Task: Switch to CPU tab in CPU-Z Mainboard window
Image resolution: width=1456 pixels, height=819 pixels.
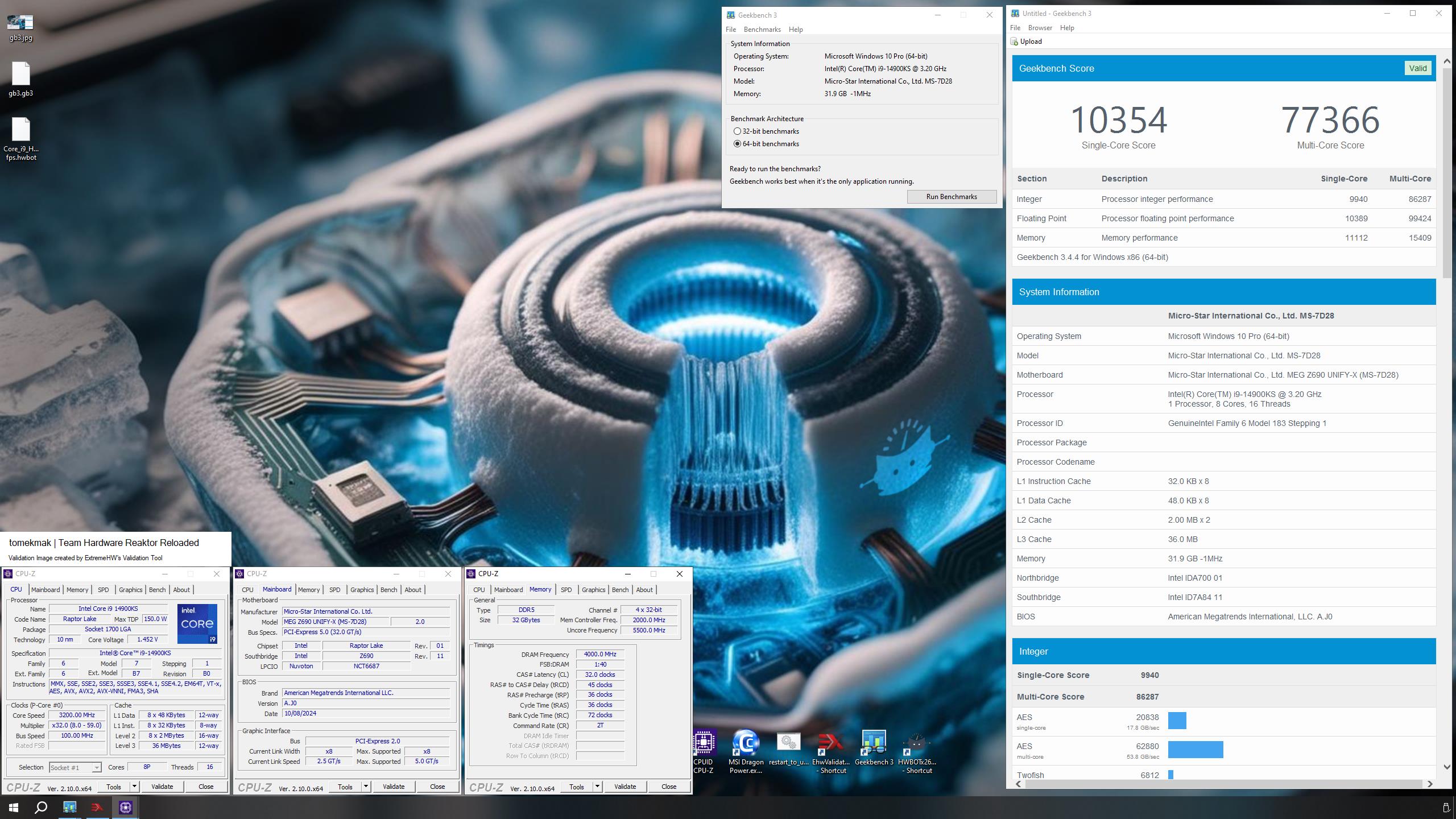Action: tap(247, 590)
